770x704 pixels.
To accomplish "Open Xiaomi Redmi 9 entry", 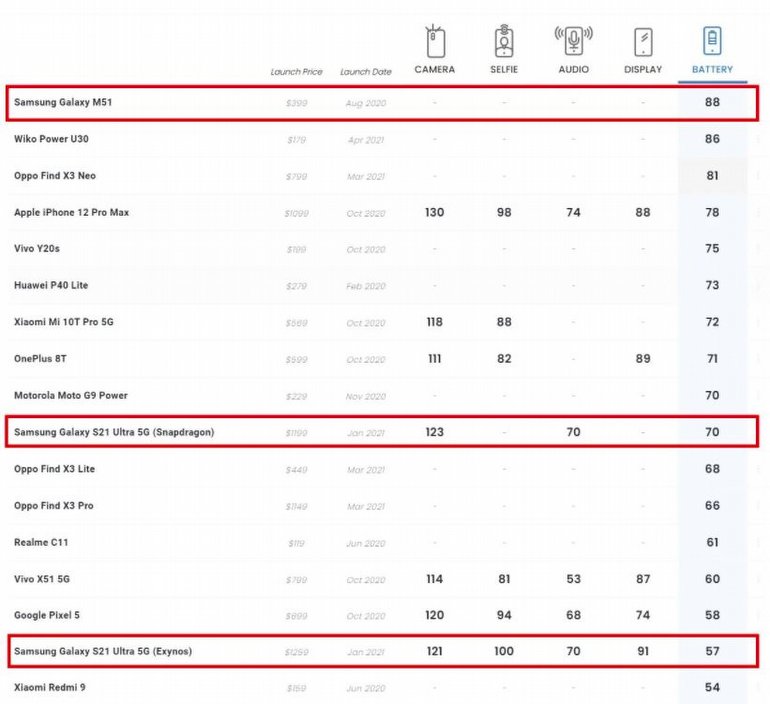I will pyautogui.click(x=50, y=687).
